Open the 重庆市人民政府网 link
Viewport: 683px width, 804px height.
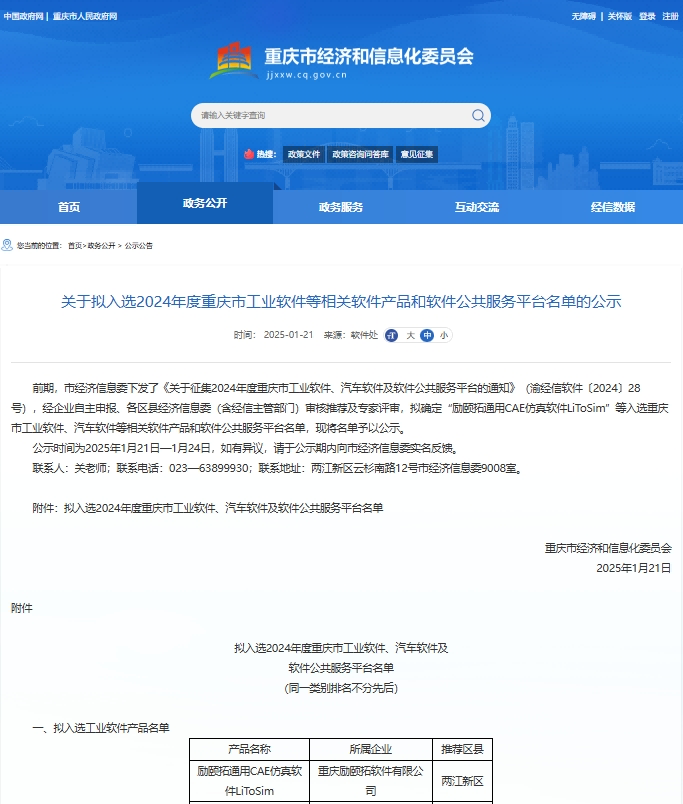point(85,16)
